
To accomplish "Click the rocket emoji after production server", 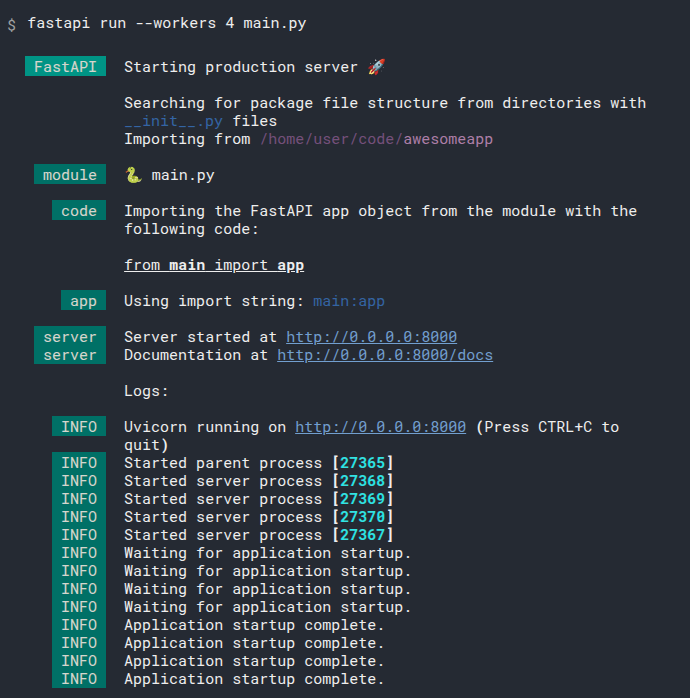I will [376, 67].
